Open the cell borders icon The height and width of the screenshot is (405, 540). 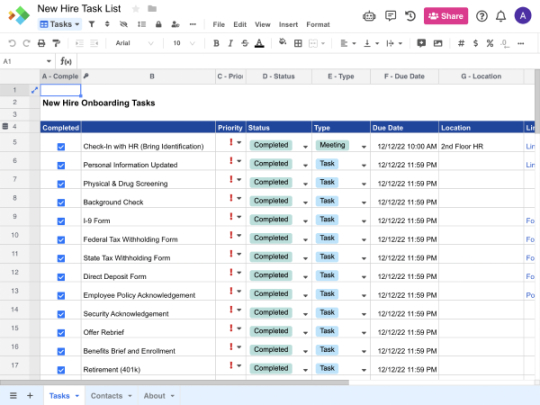pos(298,43)
